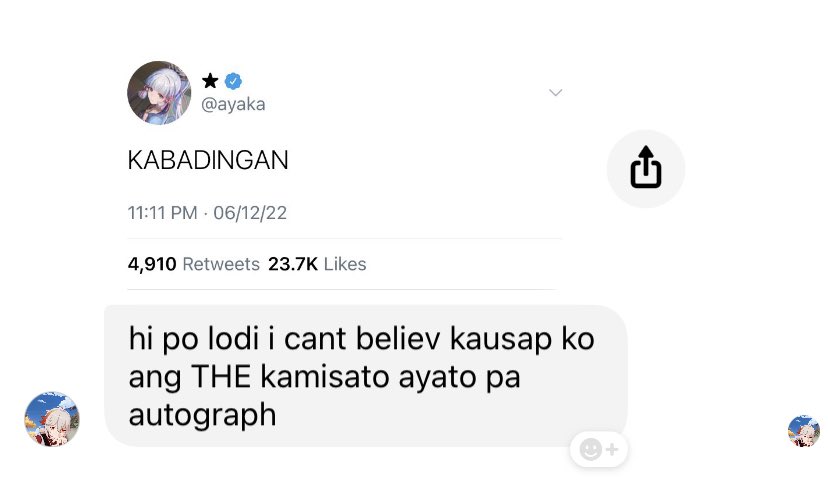Screen dimensions: 828x484
Task: View the small seen-receipt avatar
Action: (804, 431)
